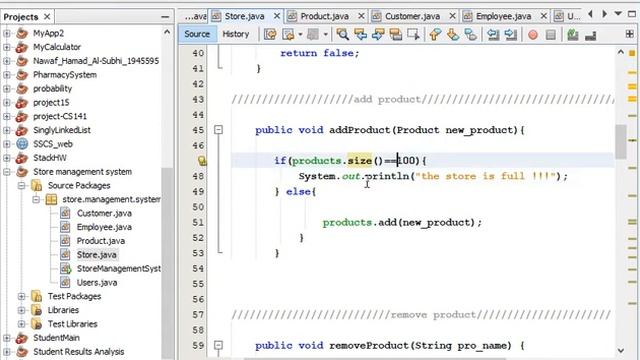Switch to the Product.java tab
640x360 pixels.
(324, 16)
